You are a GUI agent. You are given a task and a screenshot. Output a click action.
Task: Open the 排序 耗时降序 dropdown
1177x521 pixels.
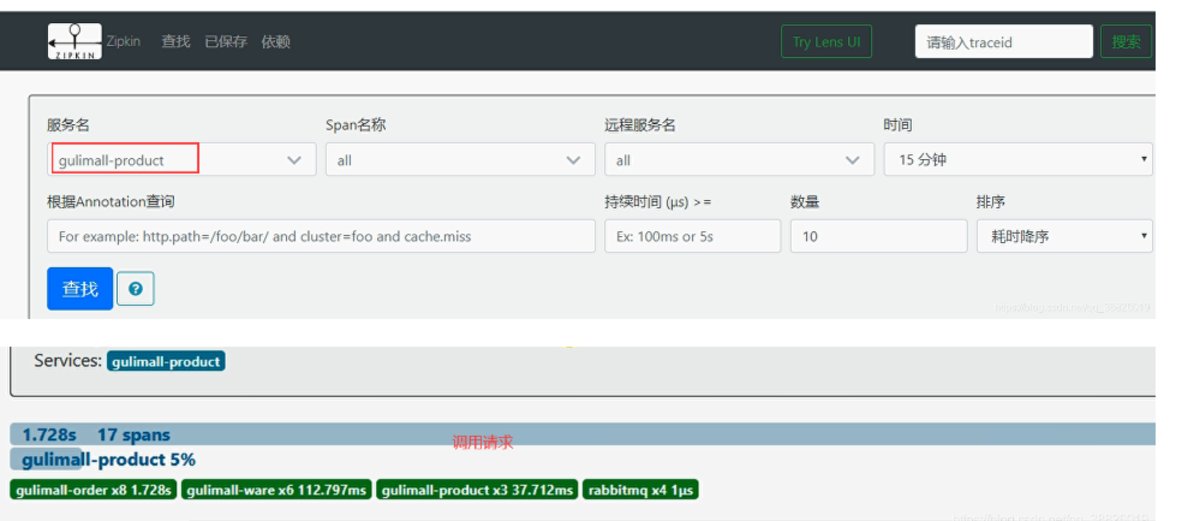(x=1064, y=236)
